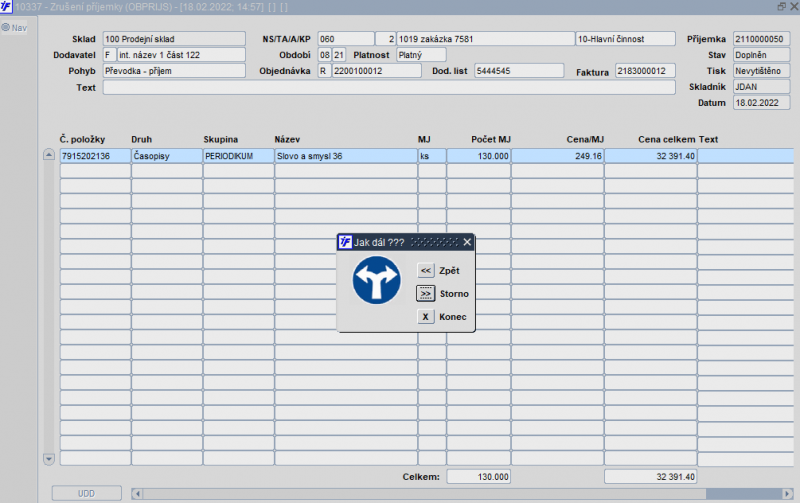
Task: Select item number cell 7915202136
Action: click(95, 156)
